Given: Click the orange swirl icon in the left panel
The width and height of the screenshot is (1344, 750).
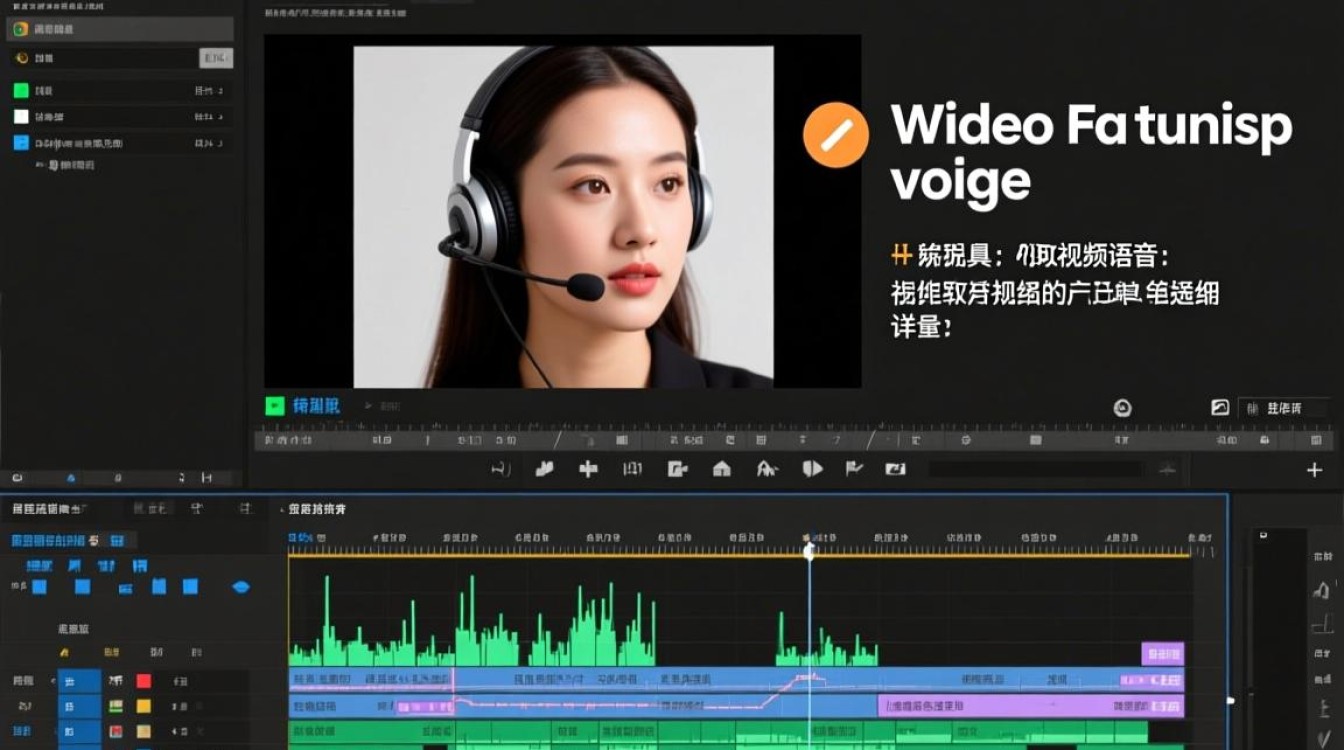Looking at the screenshot, I should [21, 59].
